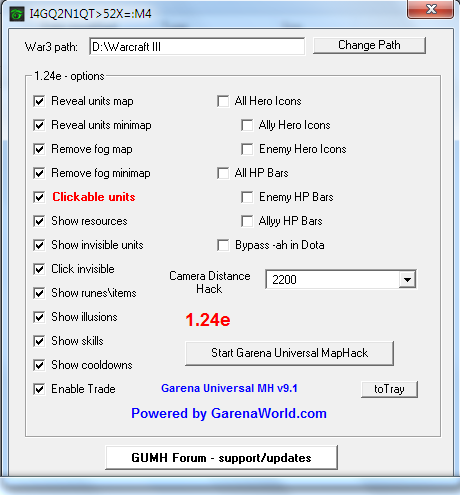Toggle Show invisible units checkbox
This screenshot has height=495, width=460.
click(39, 245)
